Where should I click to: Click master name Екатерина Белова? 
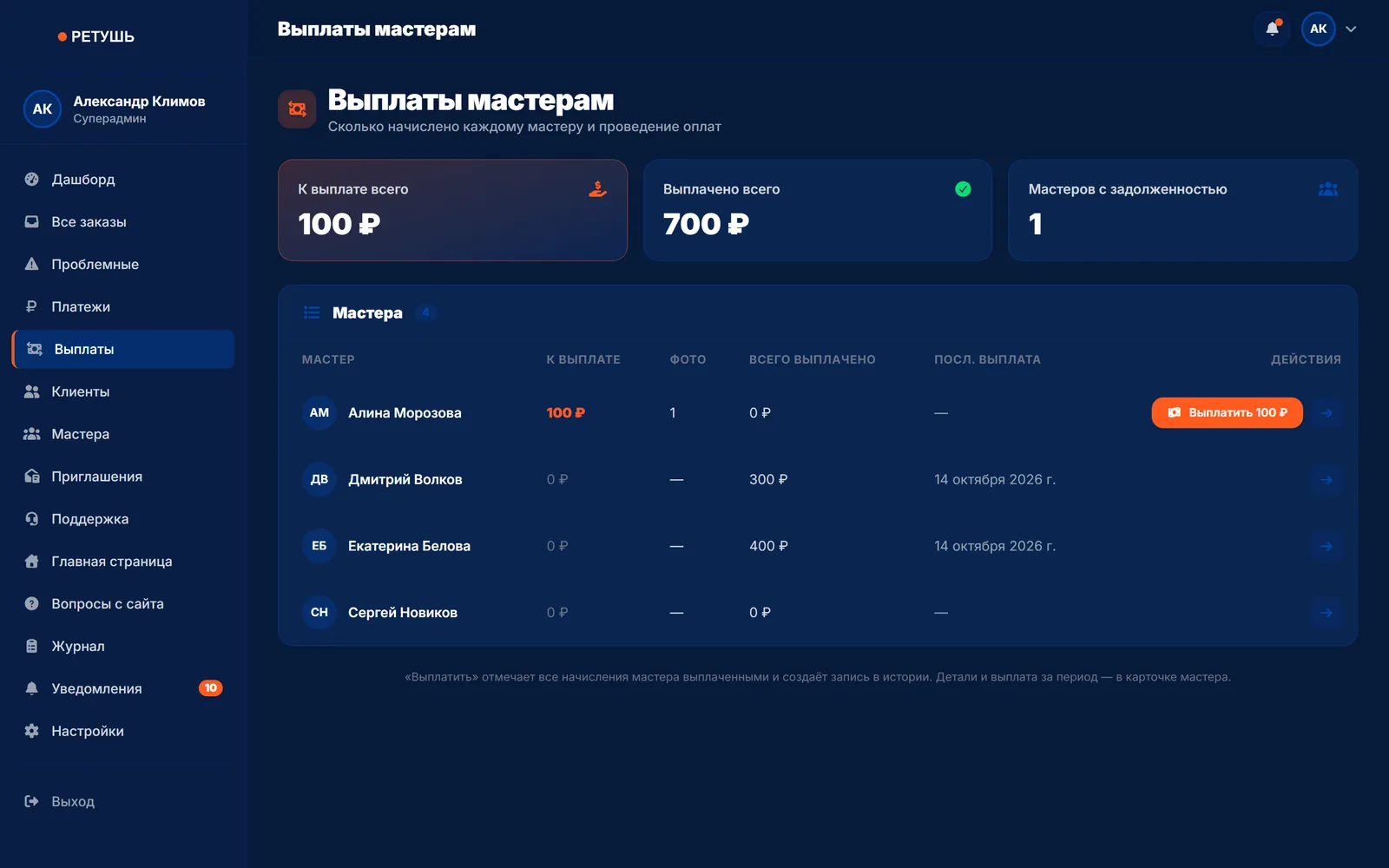(409, 546)
